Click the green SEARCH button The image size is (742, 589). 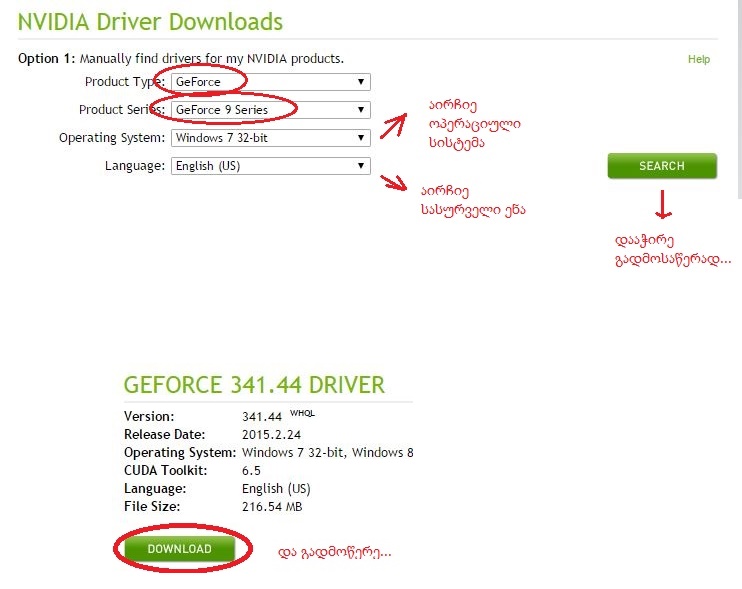tap(662, 166)
